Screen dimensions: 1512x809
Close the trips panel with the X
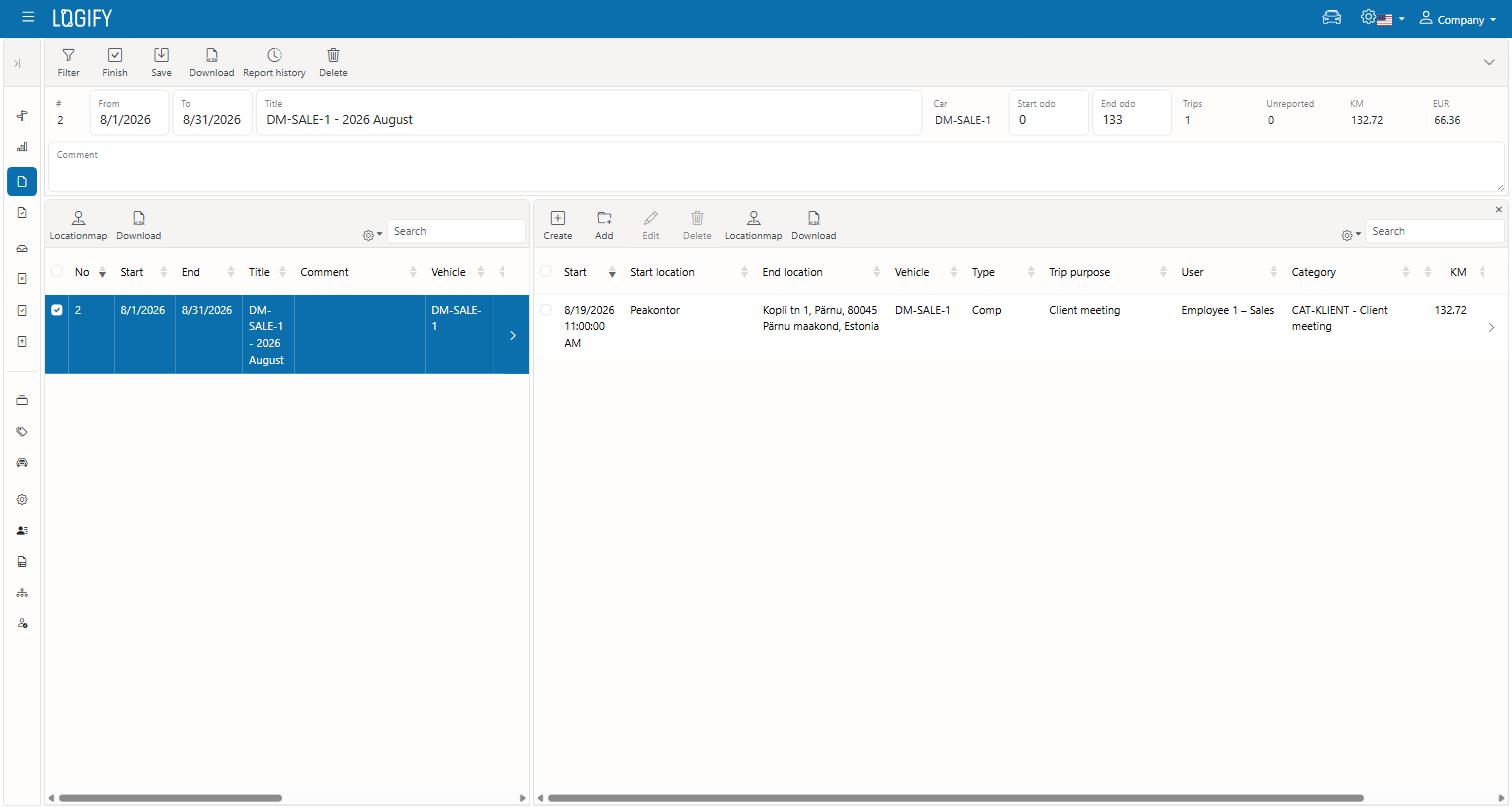[x=1498, y=210]
